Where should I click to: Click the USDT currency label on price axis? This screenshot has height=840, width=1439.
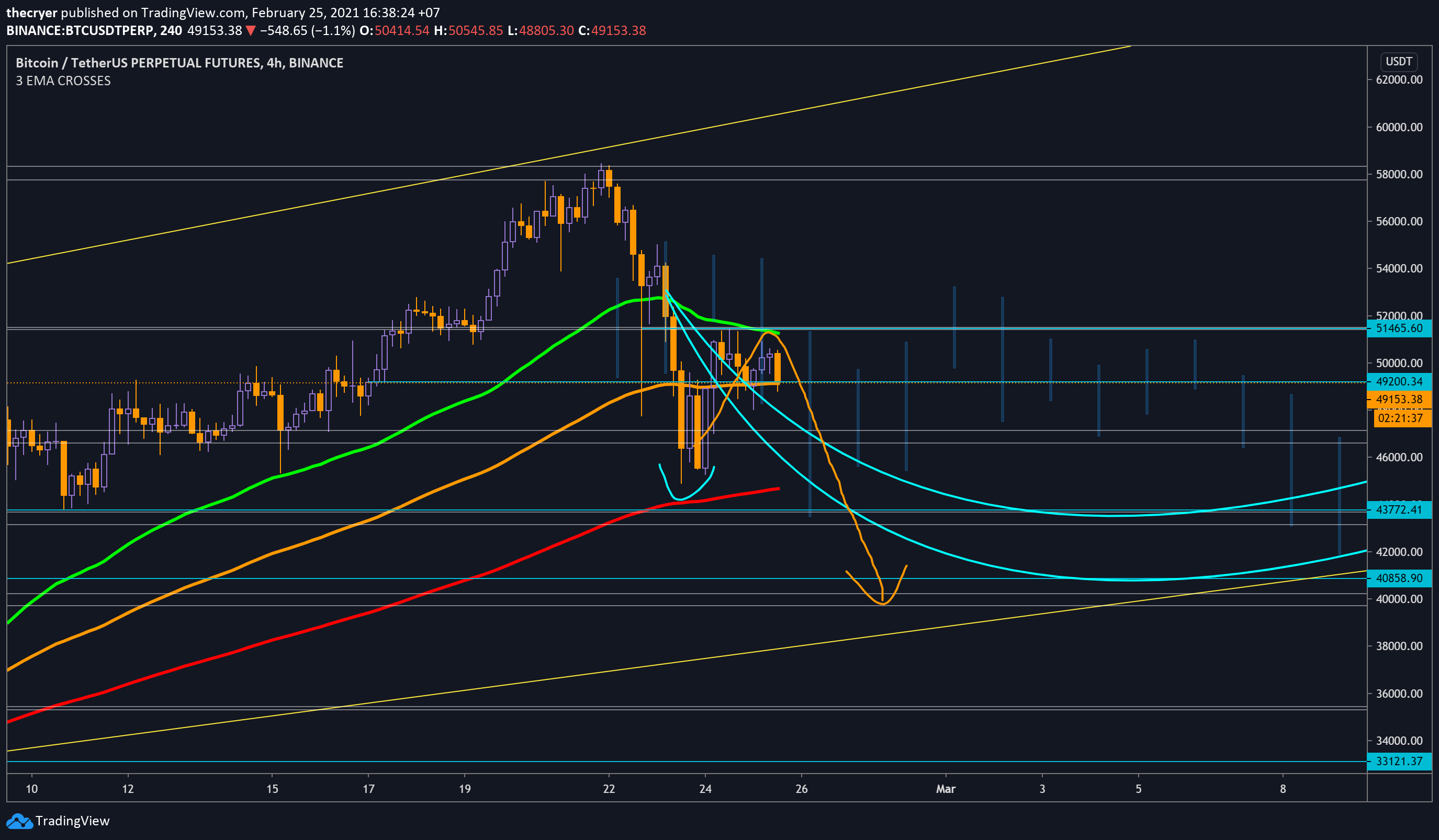1399,61
